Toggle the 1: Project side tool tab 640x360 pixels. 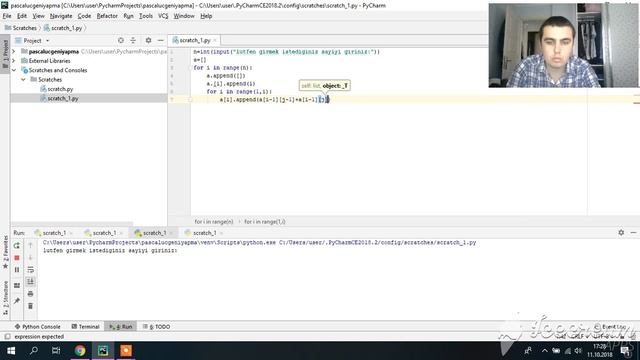(x=5, y=54)
